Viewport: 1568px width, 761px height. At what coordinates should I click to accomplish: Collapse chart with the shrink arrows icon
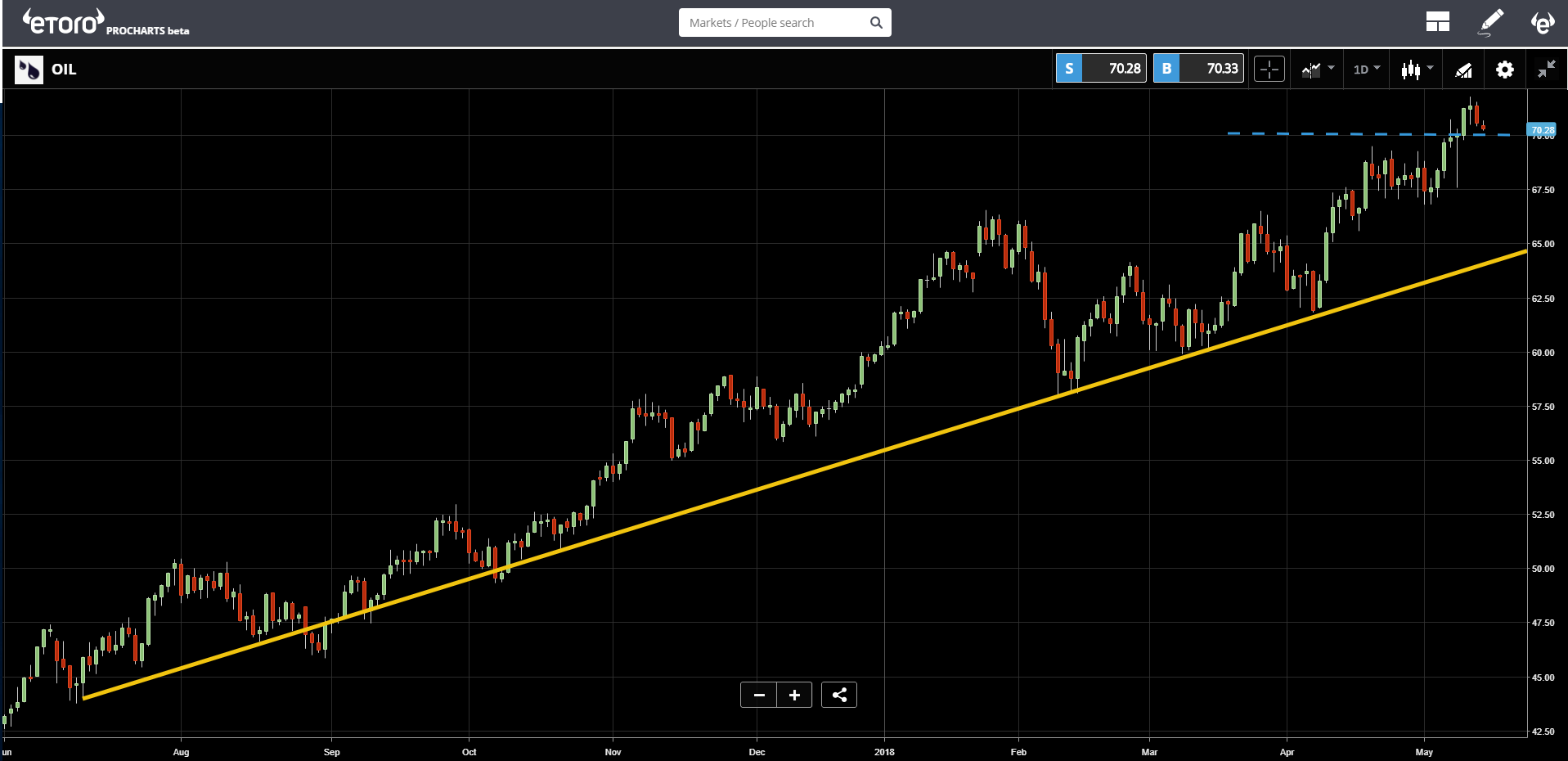coord(1546,70)
